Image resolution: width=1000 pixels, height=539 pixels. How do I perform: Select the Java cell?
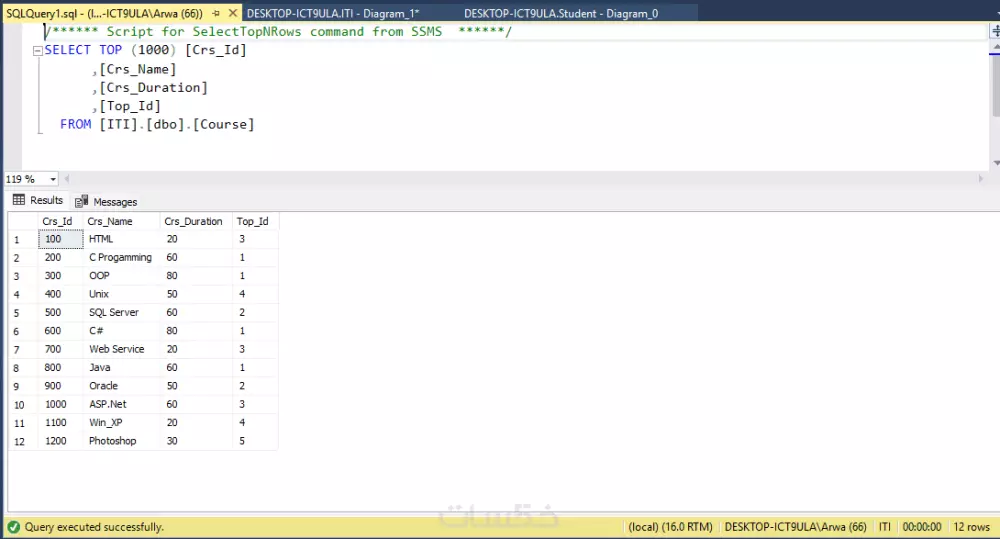tap(121, 367)
